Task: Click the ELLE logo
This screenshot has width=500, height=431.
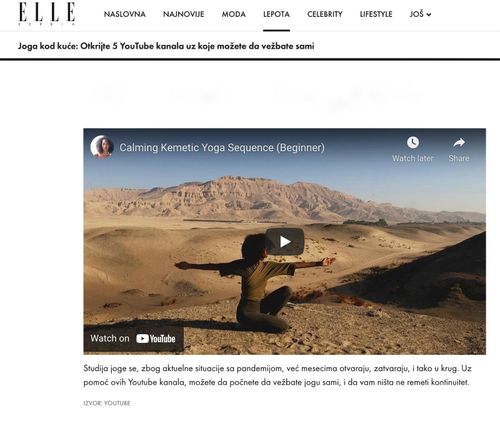Action: coord(47,14)
